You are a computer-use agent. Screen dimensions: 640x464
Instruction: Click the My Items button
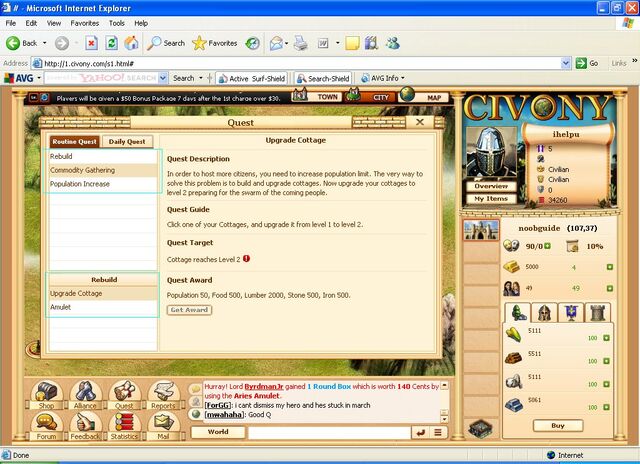(491, 199)
